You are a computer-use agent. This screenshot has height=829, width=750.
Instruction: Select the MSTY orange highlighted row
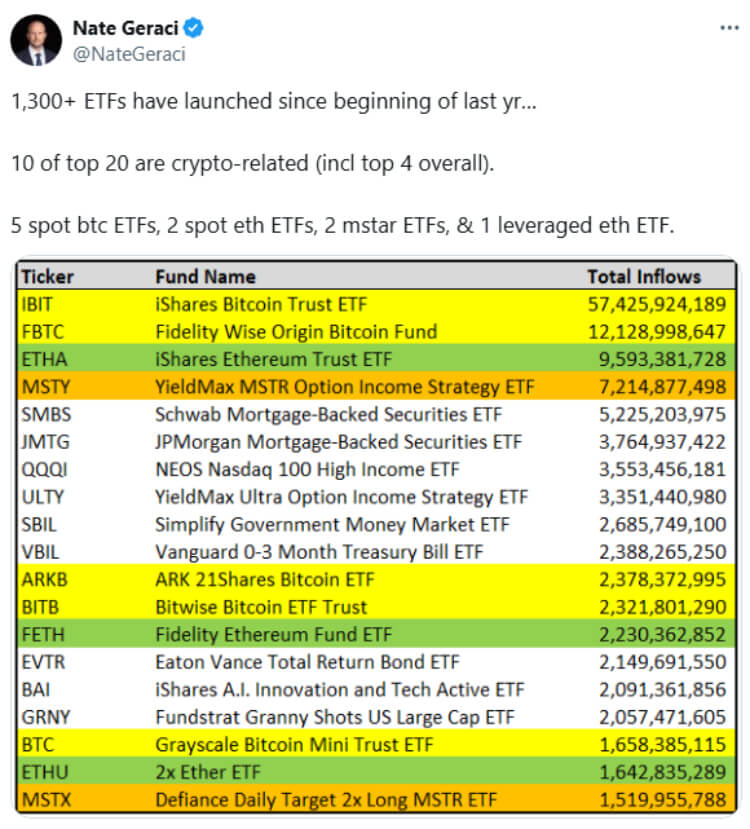(x=376, y=387)
